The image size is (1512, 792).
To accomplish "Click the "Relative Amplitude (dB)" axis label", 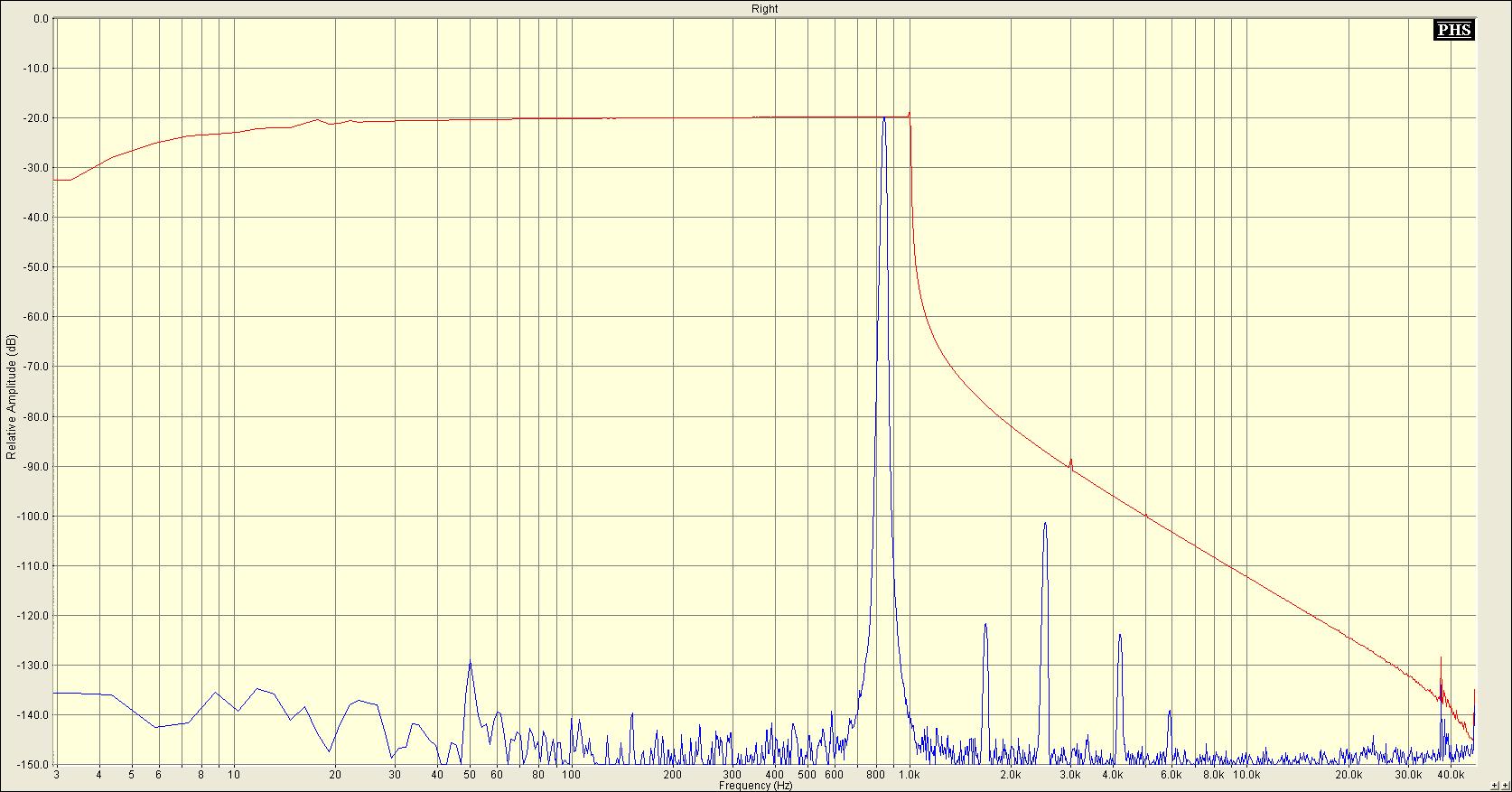I will point(11,396).
